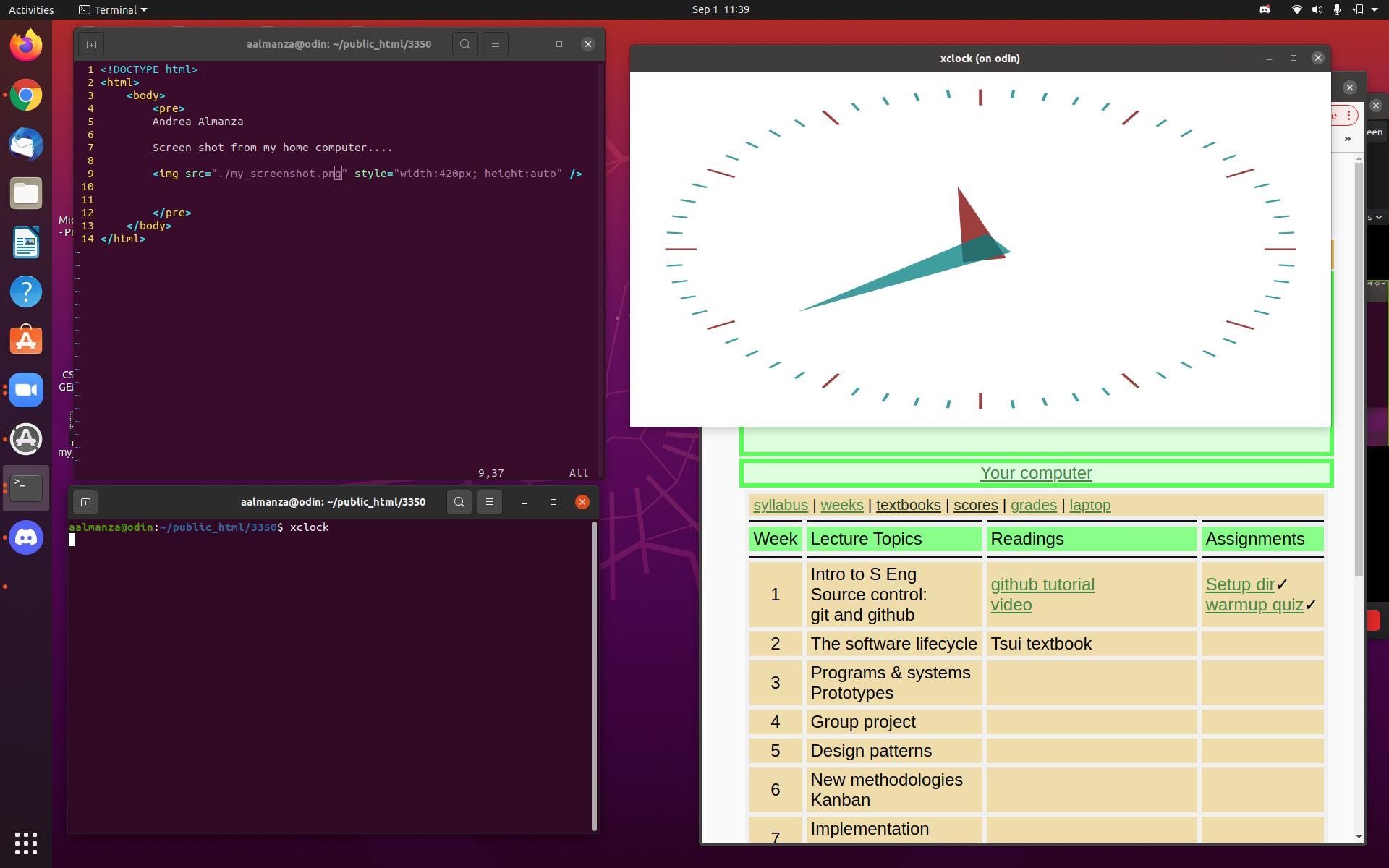Screen dimensions: 1389x868
Task: Open the Help icon in the dock
Action: tap(26, 292)
